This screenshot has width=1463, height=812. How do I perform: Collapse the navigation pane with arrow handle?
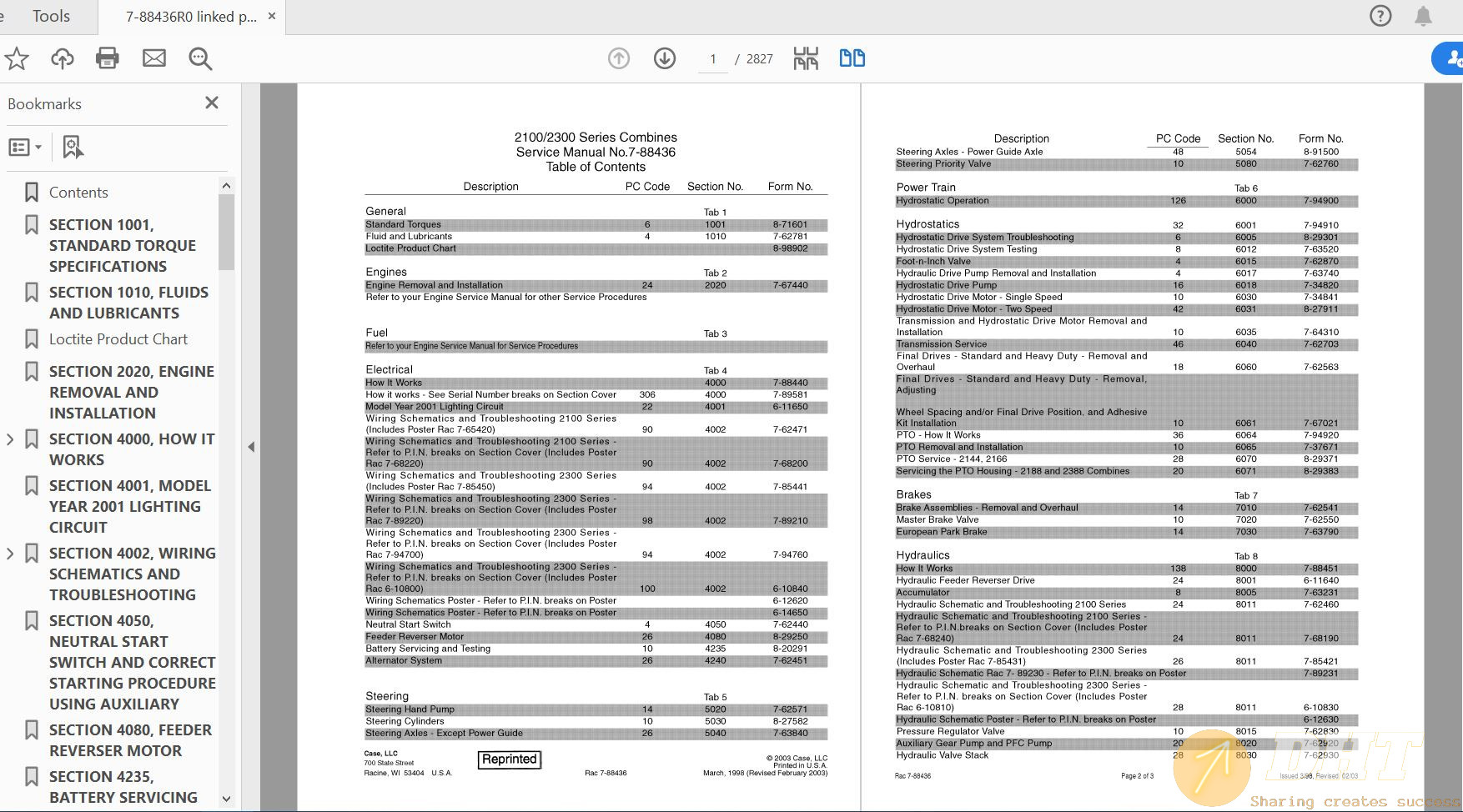pyautogui.click(x=251, y=447)
